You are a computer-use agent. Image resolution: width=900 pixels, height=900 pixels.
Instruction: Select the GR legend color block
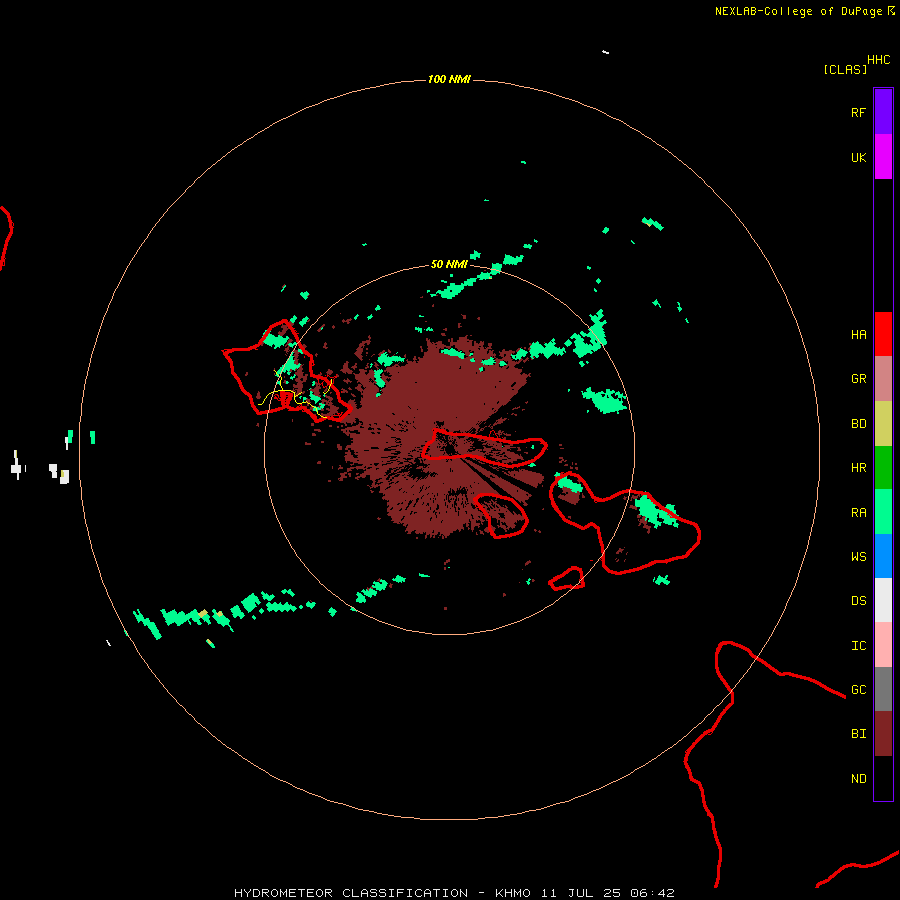[x=883, y=379]
